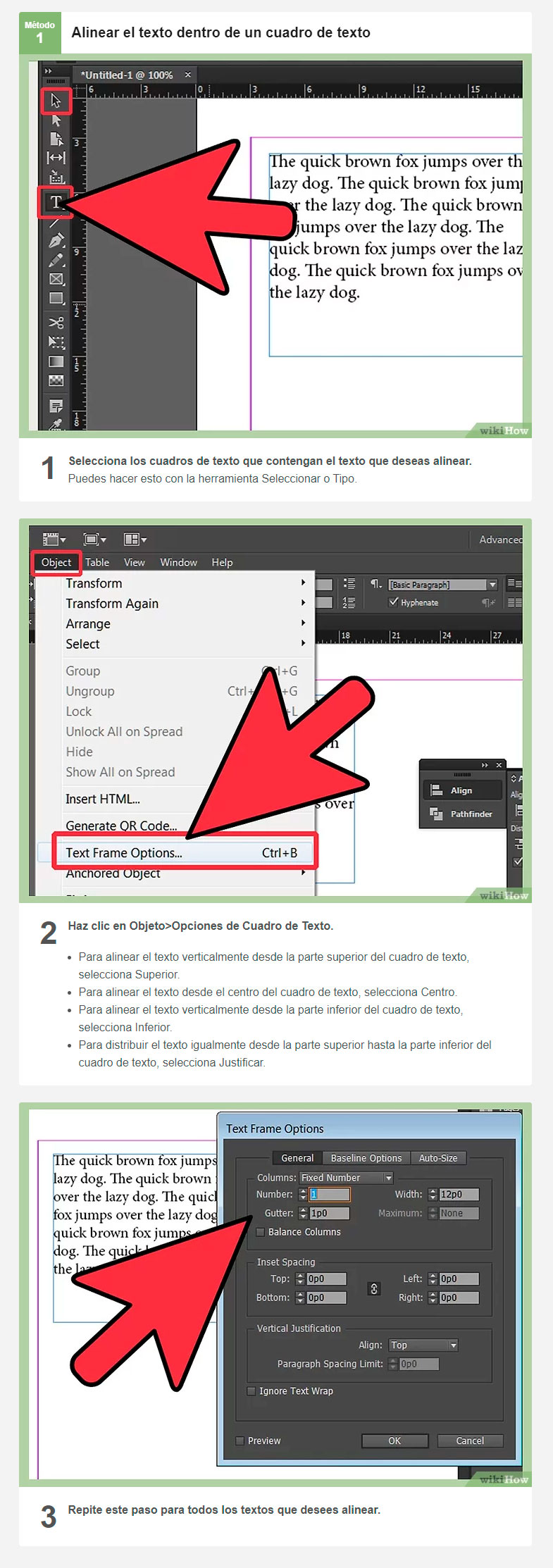Viewport: 553px width, 1568px height.
Task: Click the Left inset spacing field
Action: (459, 1279)
